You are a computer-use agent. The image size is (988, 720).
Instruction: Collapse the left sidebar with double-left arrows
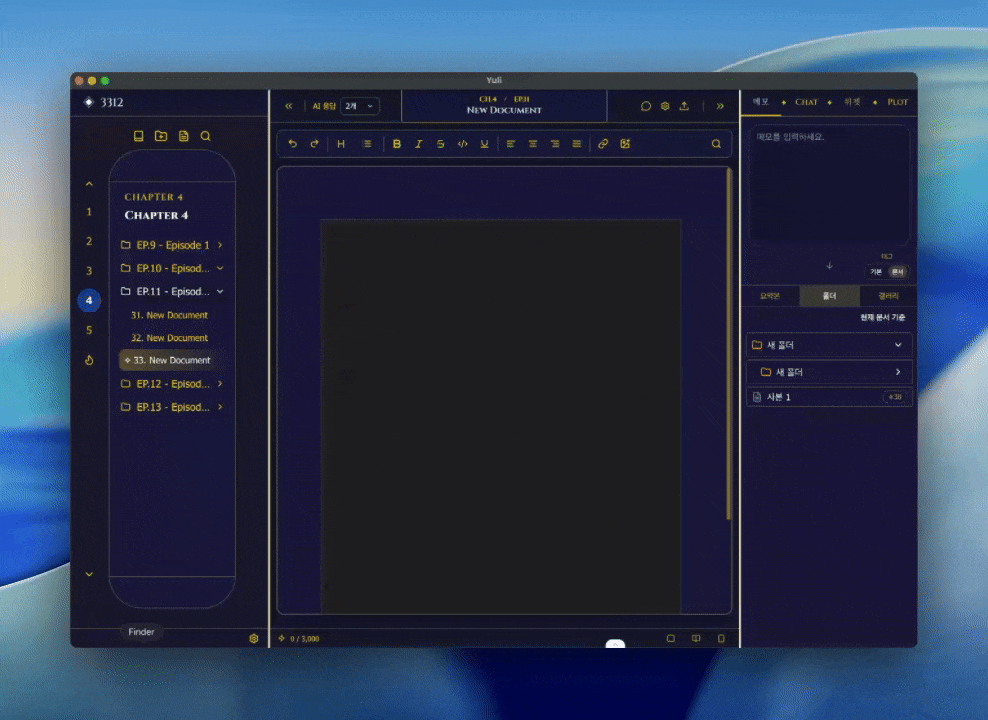click(x=289, y=106)
